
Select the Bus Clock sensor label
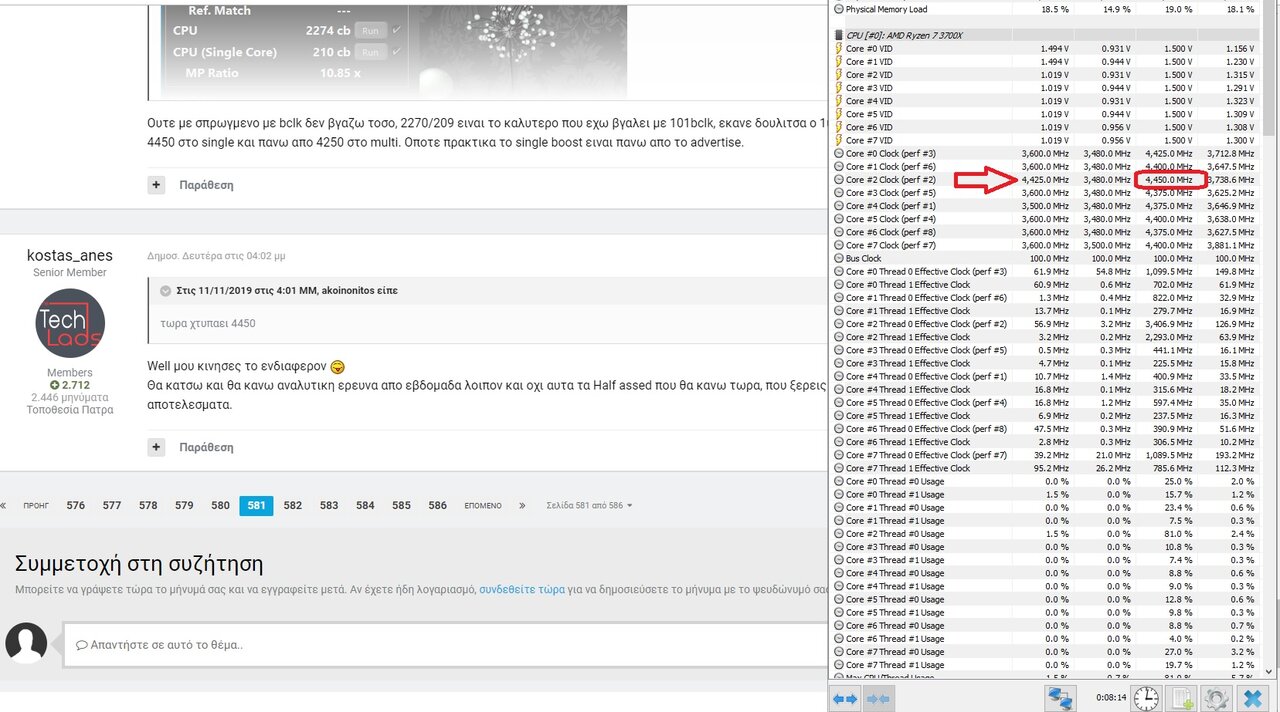tap(864, 258)
